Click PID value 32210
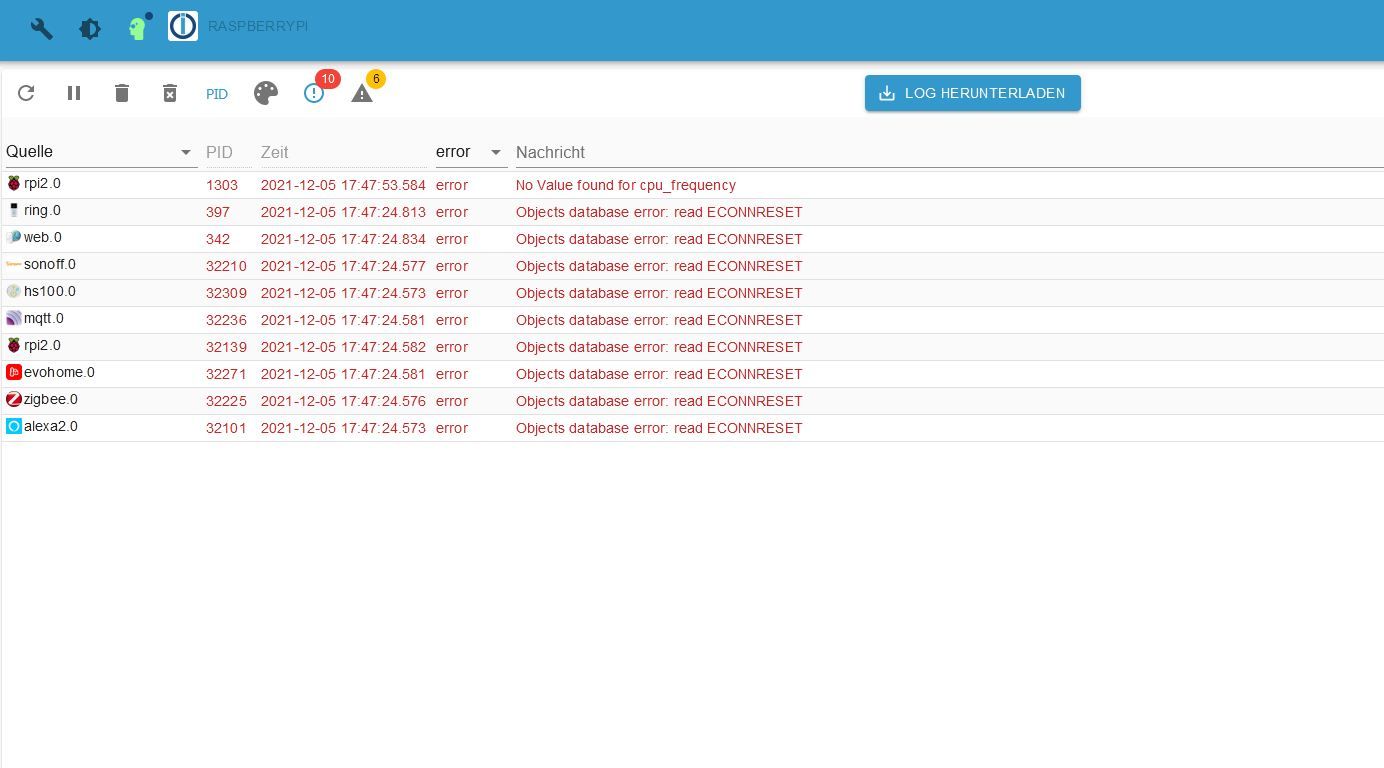 tap(226, 266)
